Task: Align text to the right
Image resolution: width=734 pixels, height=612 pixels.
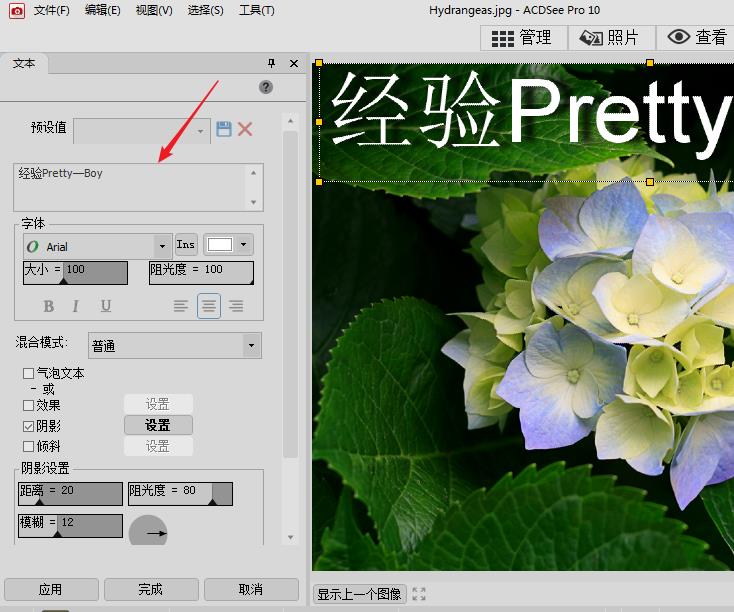Action: pyautogui.click(x=236, y=306)
